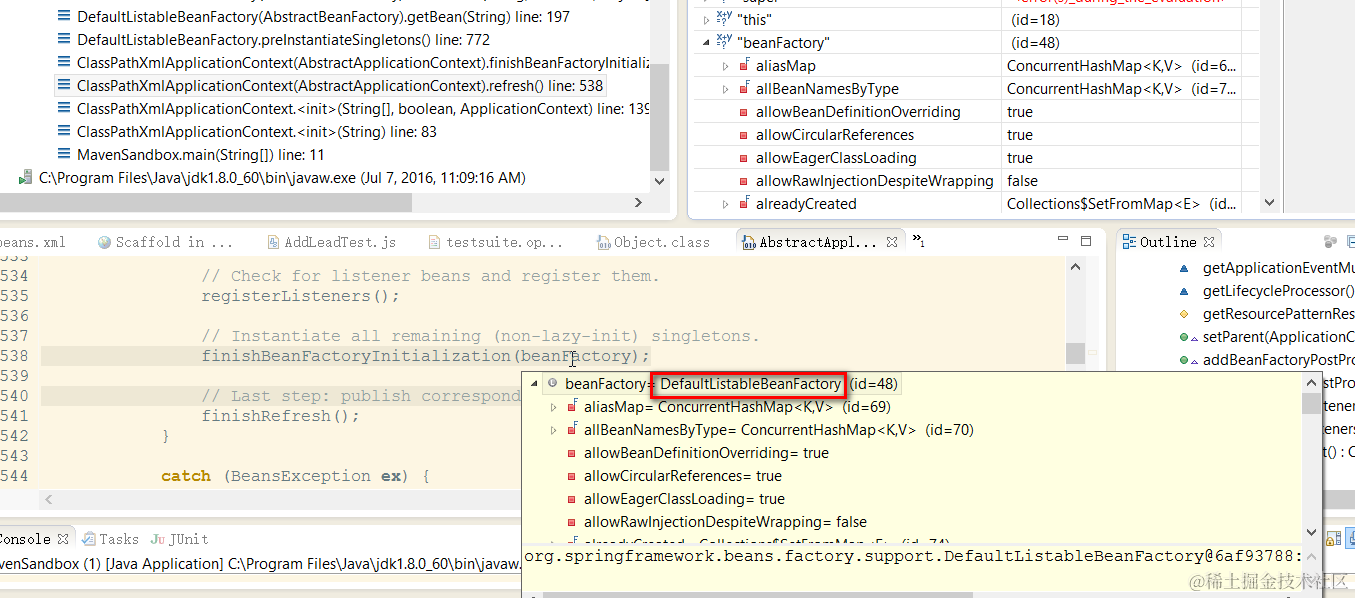
Task: Select allowCircularReferences in Expressions view
Action: pos(835,135)
